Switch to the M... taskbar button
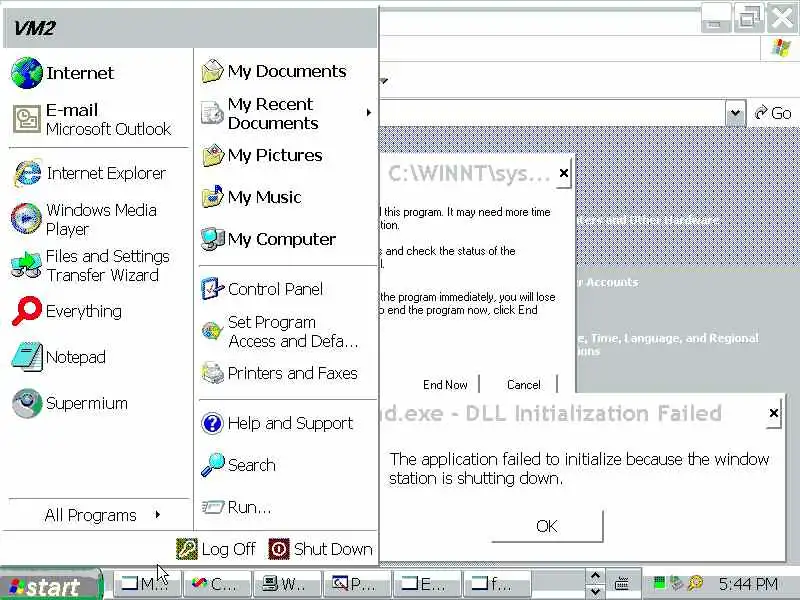Screen dimensions: 800x600 [146, 583]
